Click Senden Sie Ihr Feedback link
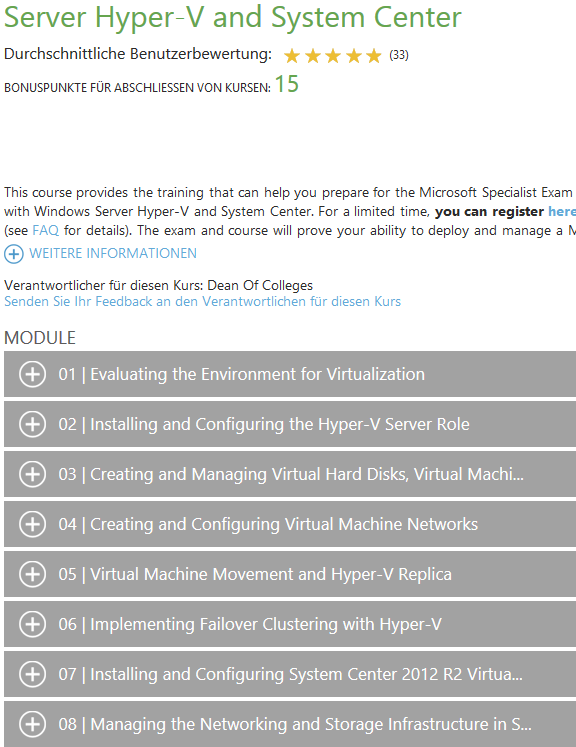Viewport: 576px width, 747px height. coord(202,302)
